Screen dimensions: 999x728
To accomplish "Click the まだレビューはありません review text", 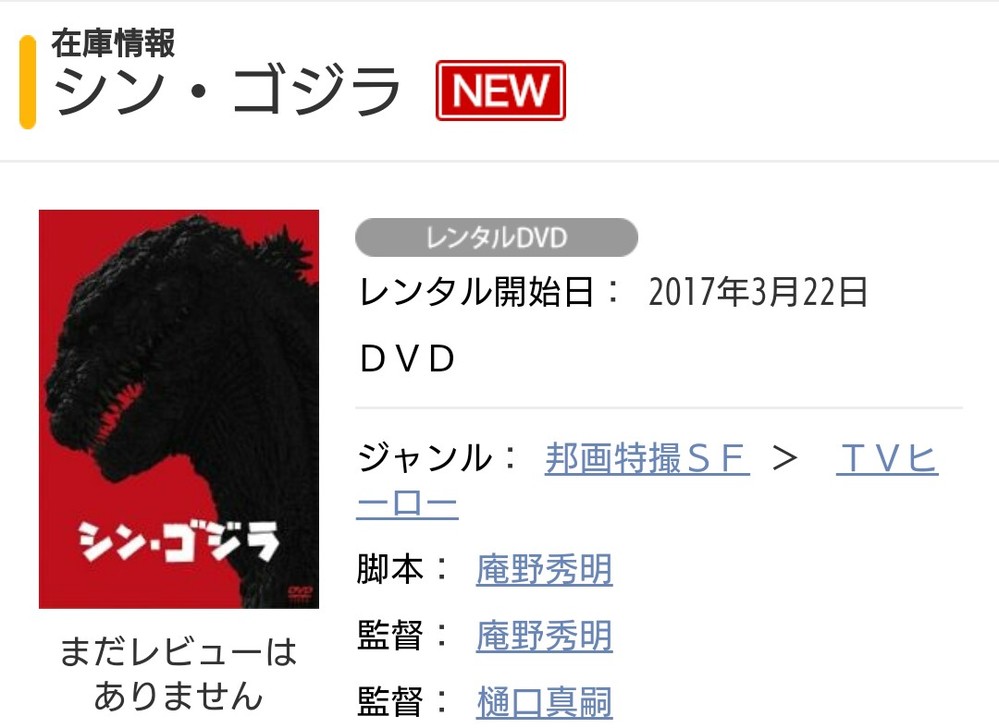I will (179, 673).
